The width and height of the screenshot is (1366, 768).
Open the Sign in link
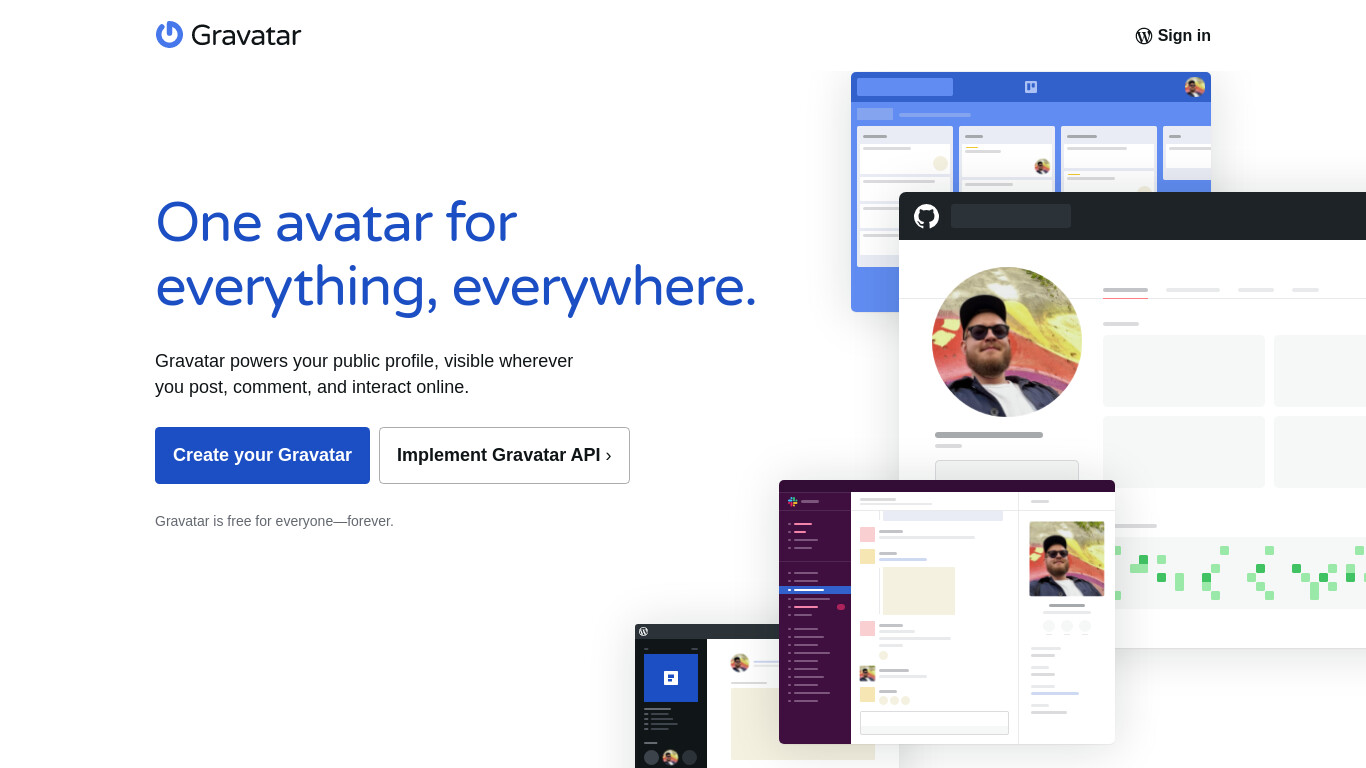click(x=1173, y=36)
